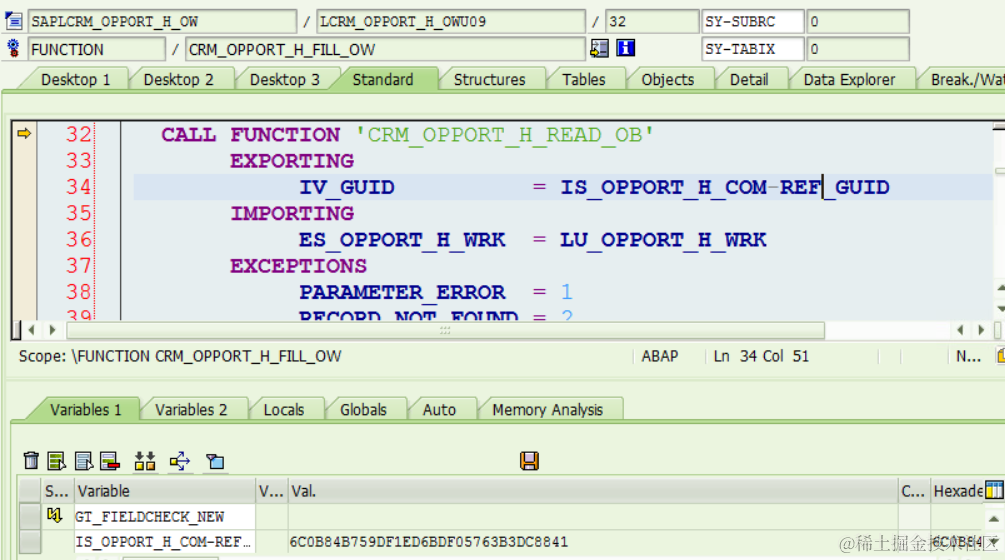Click the navigate to current statement icon
Viewport: 1005px width, 560px height.
[x=599, y=49]
